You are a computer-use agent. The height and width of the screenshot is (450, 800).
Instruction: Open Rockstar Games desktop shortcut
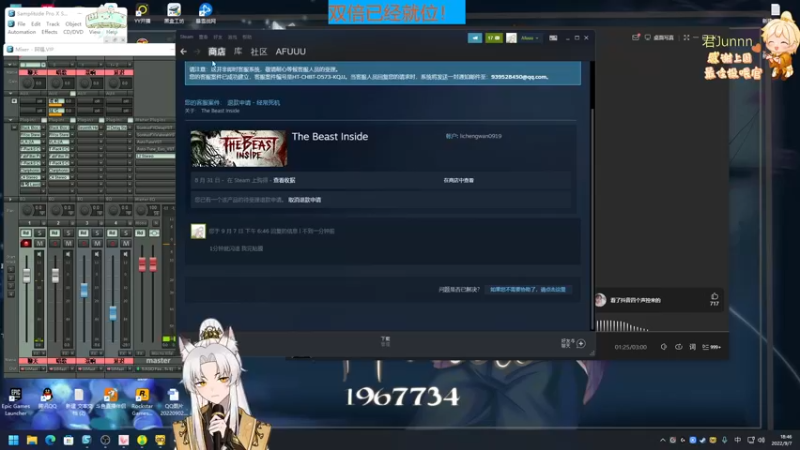pyautogui.click(x=142, y=402)
